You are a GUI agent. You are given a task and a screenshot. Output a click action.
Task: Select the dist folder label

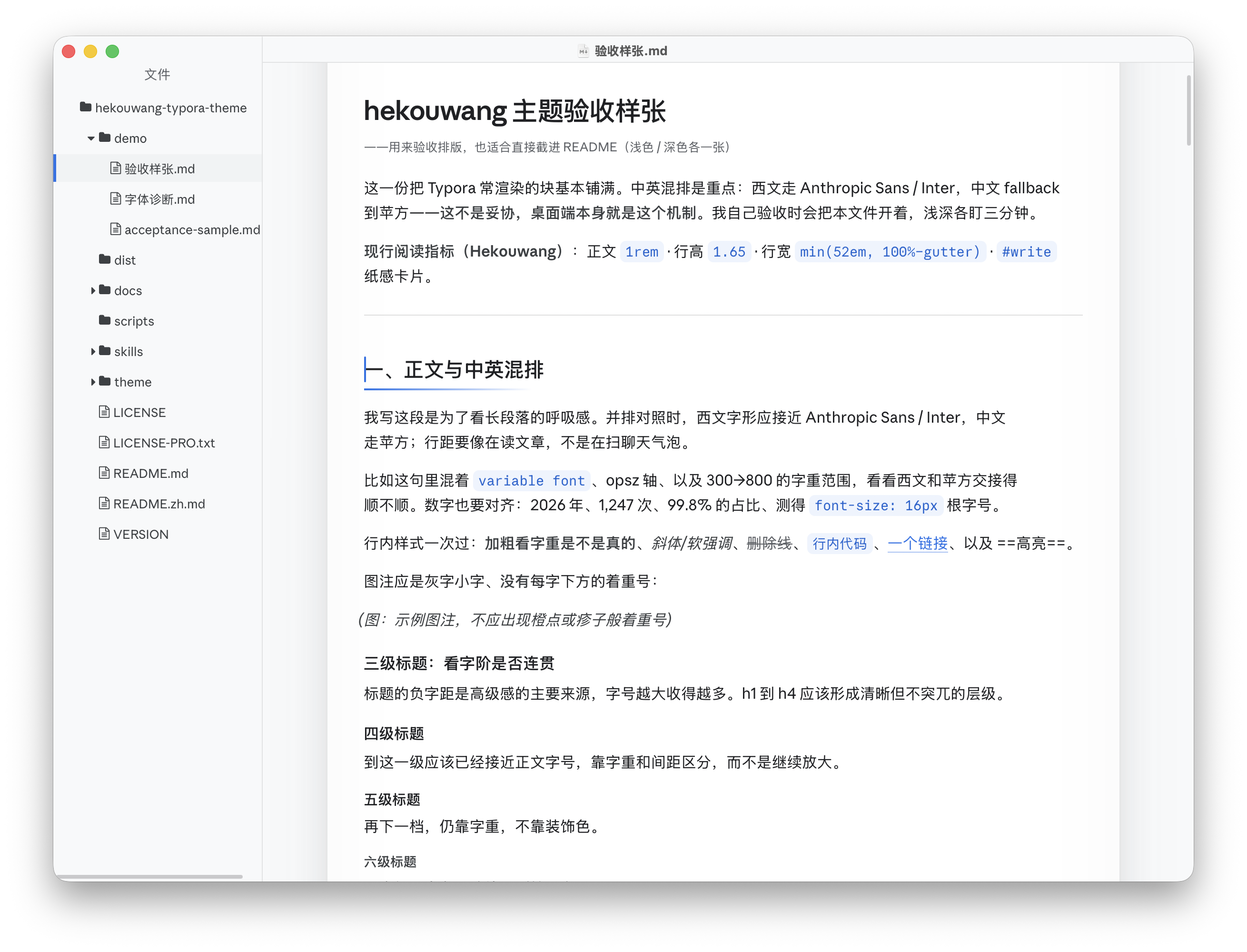pyautogui.click(x=125, y=261)
